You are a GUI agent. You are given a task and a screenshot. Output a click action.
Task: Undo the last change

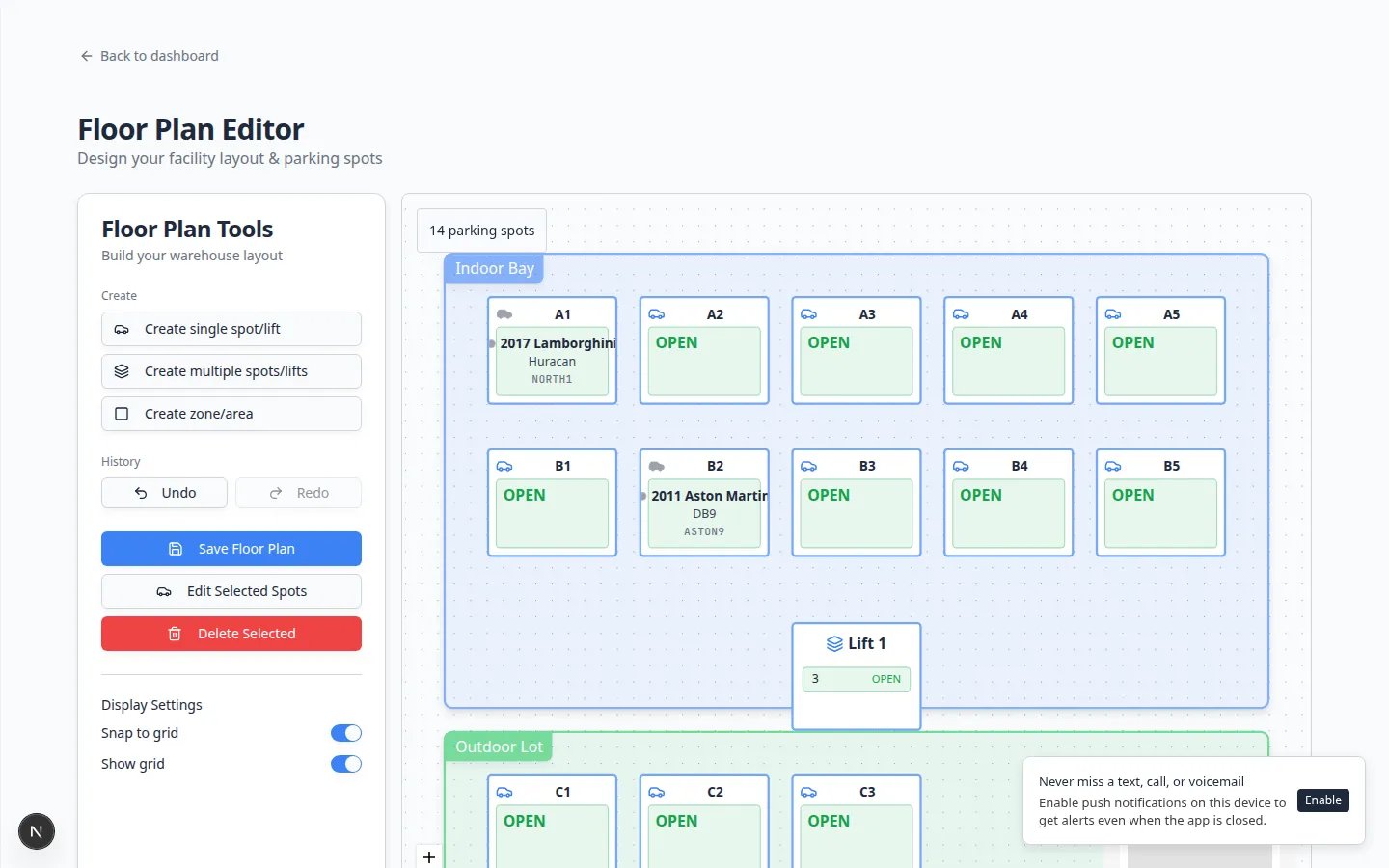point(164,493)
